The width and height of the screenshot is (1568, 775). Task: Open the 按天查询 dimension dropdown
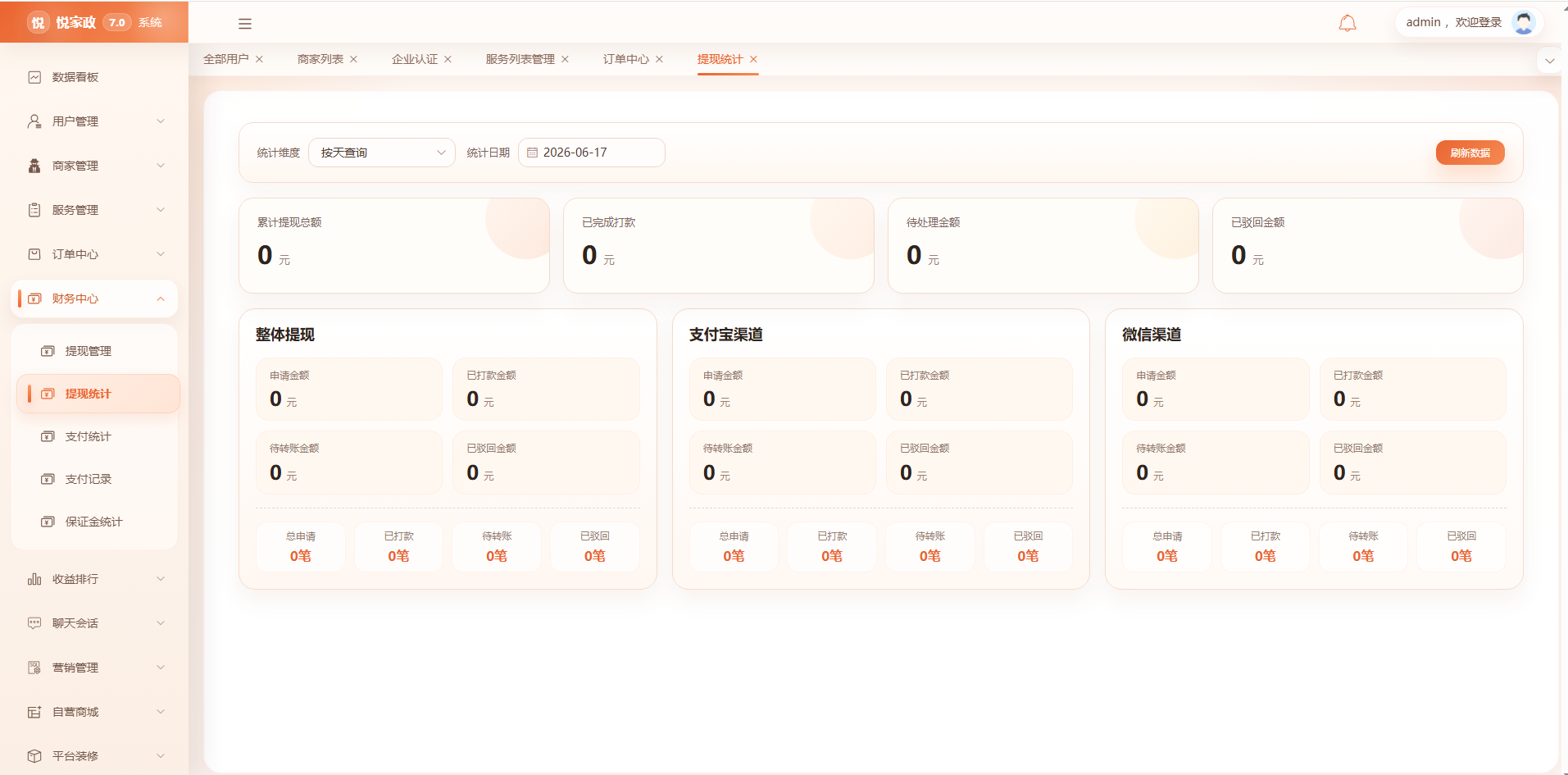click(382, 153)
